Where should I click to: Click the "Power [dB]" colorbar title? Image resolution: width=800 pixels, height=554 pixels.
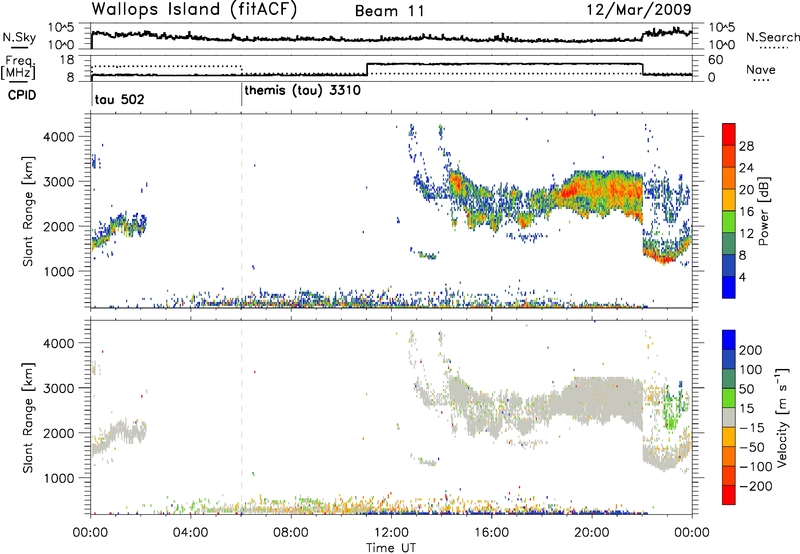tap(763, 211)
